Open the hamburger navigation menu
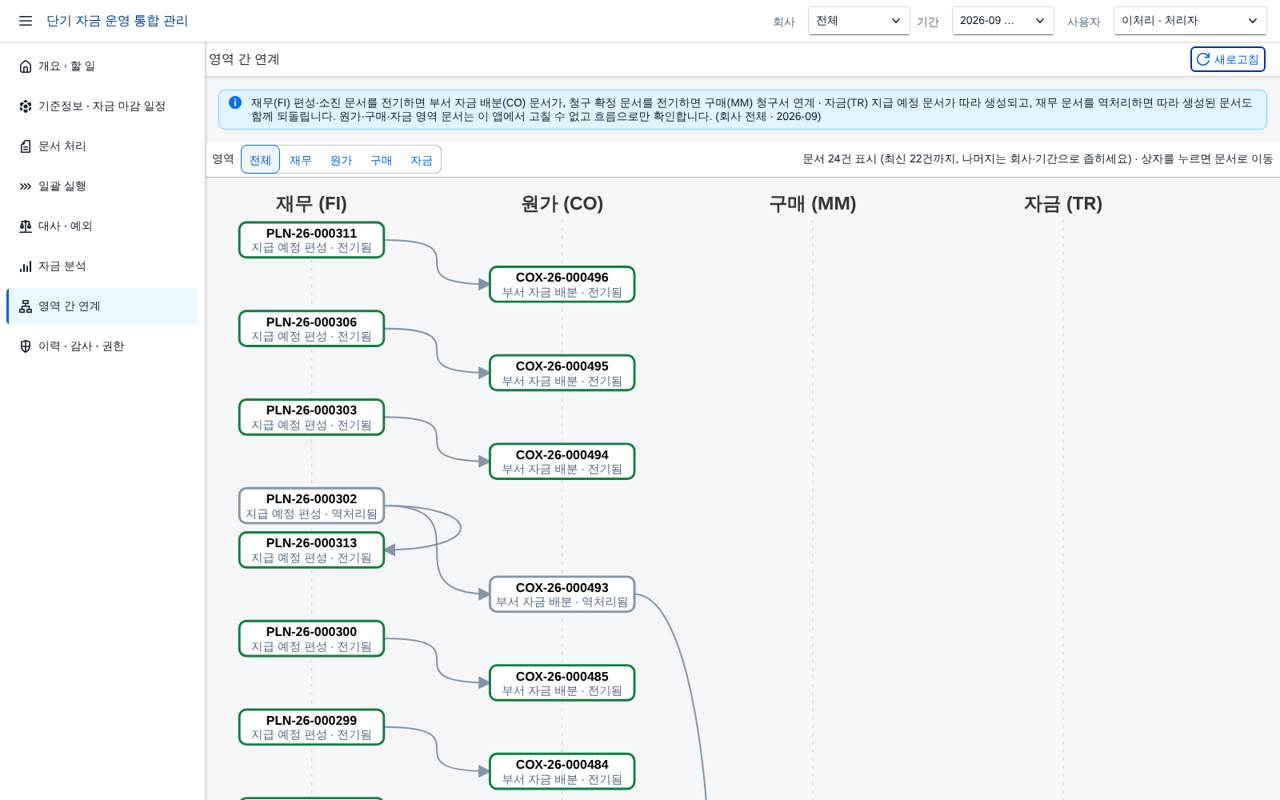The height and width of the screenshot is (800, 1280). (25, 21)
